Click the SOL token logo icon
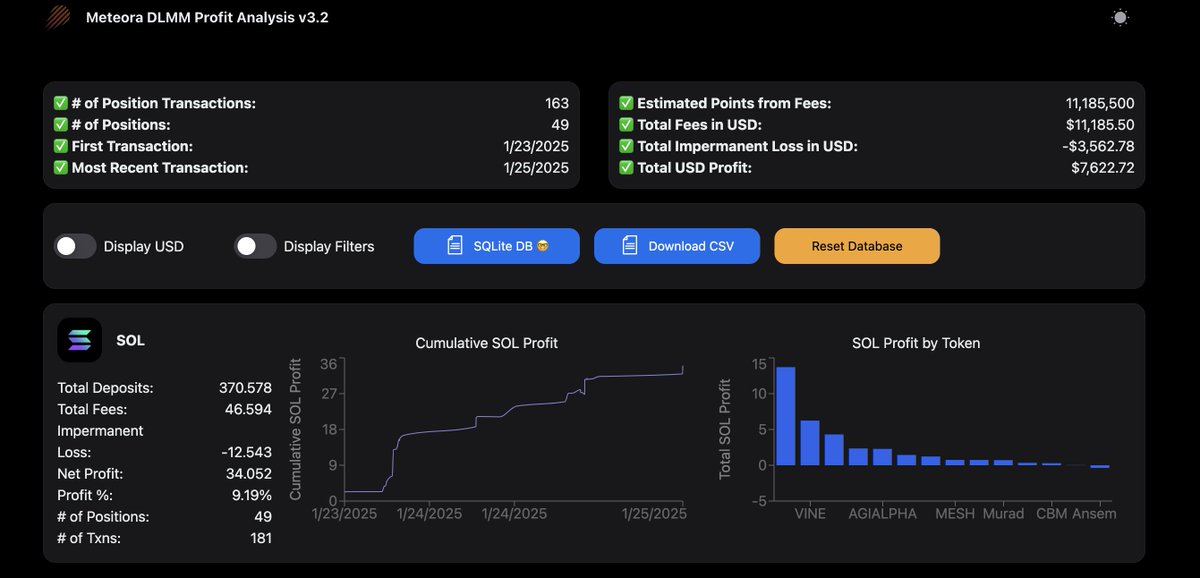This screenshot has height=578, width=1200. click(x=79, y=340)
